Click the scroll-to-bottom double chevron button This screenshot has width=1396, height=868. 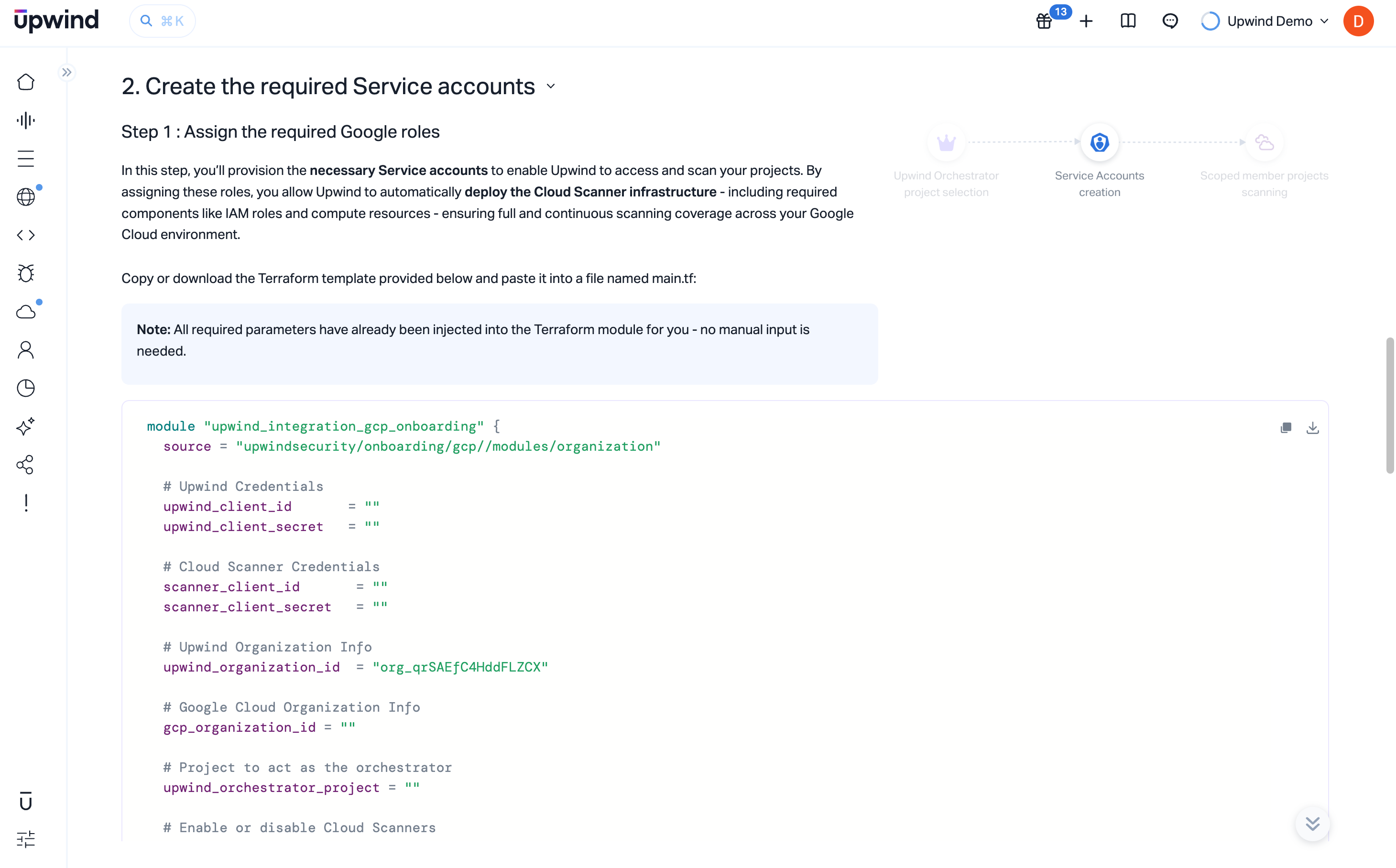click(x=1312, y=823)
